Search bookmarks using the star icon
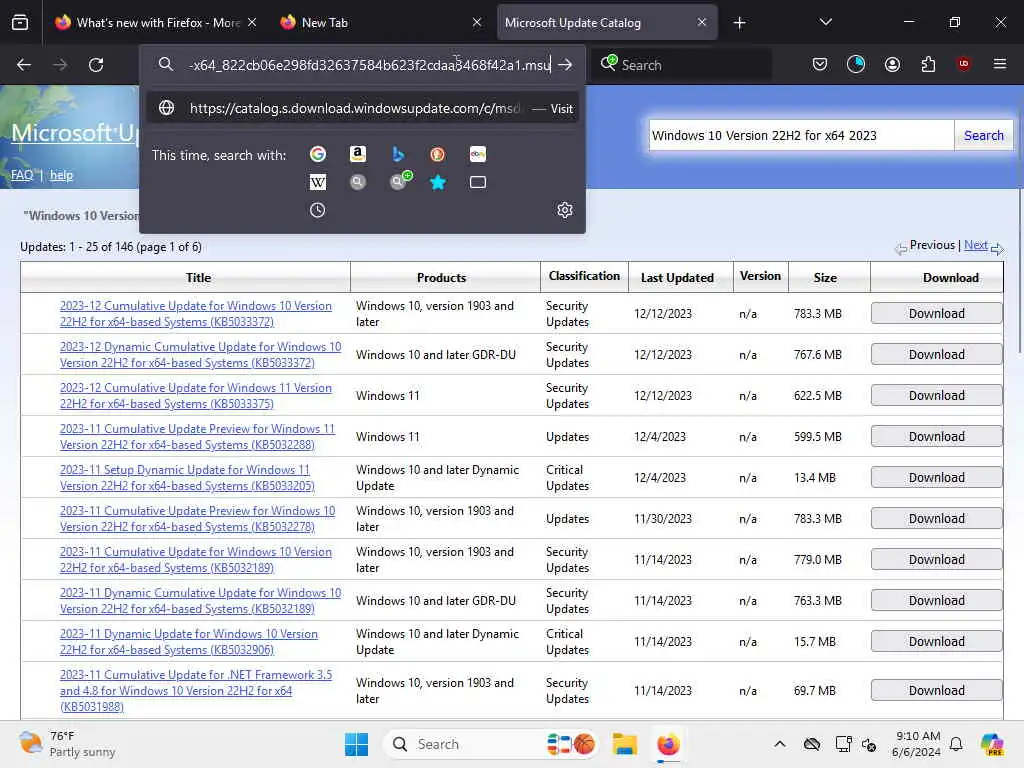This screenshot has height=768, width=1024. pyautogui.click(x=438, y=182)
